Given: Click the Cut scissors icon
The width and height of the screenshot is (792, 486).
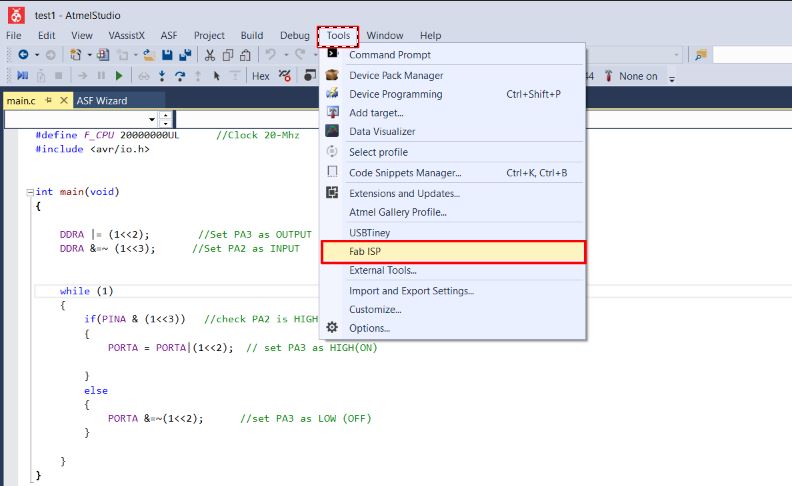Looking at the screenshot, I should (210, 55).
